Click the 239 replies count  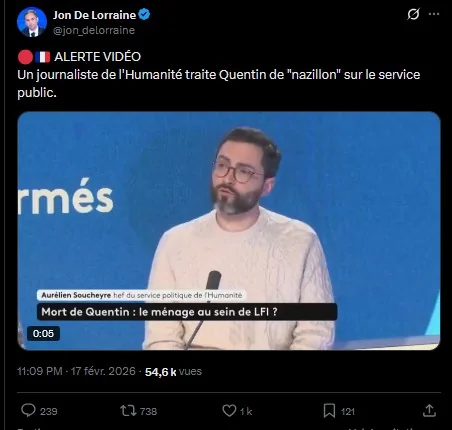(49, 412)
